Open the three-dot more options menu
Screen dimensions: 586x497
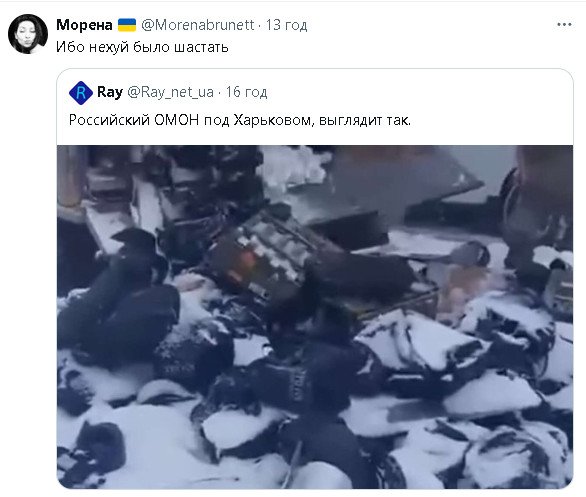pyautogui.click(x=564, y=25)
